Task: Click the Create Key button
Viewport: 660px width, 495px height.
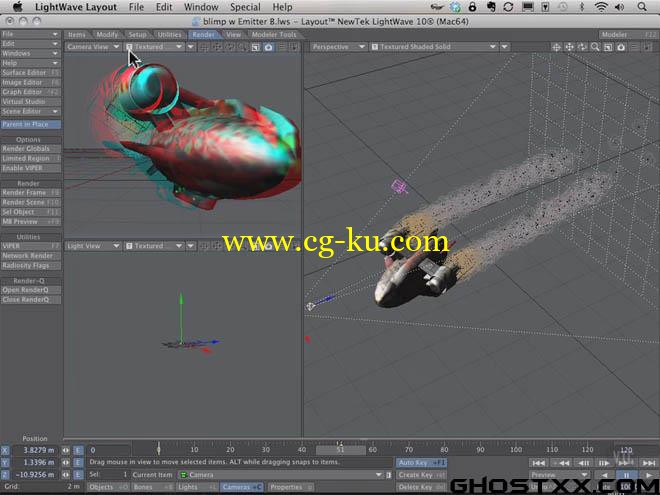Action: click(421, 475)
